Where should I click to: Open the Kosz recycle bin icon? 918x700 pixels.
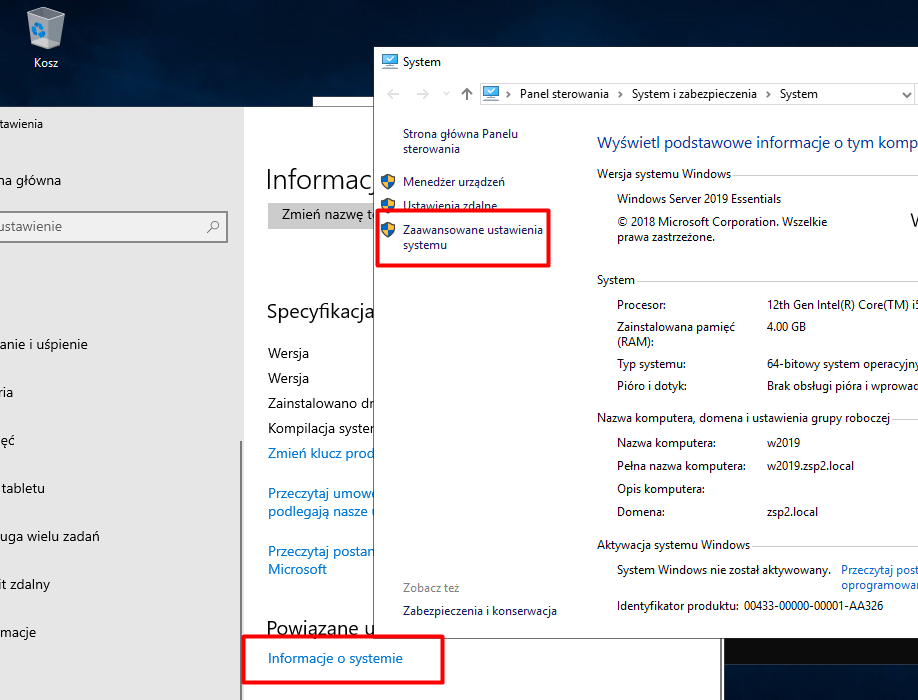pos(46,30)
